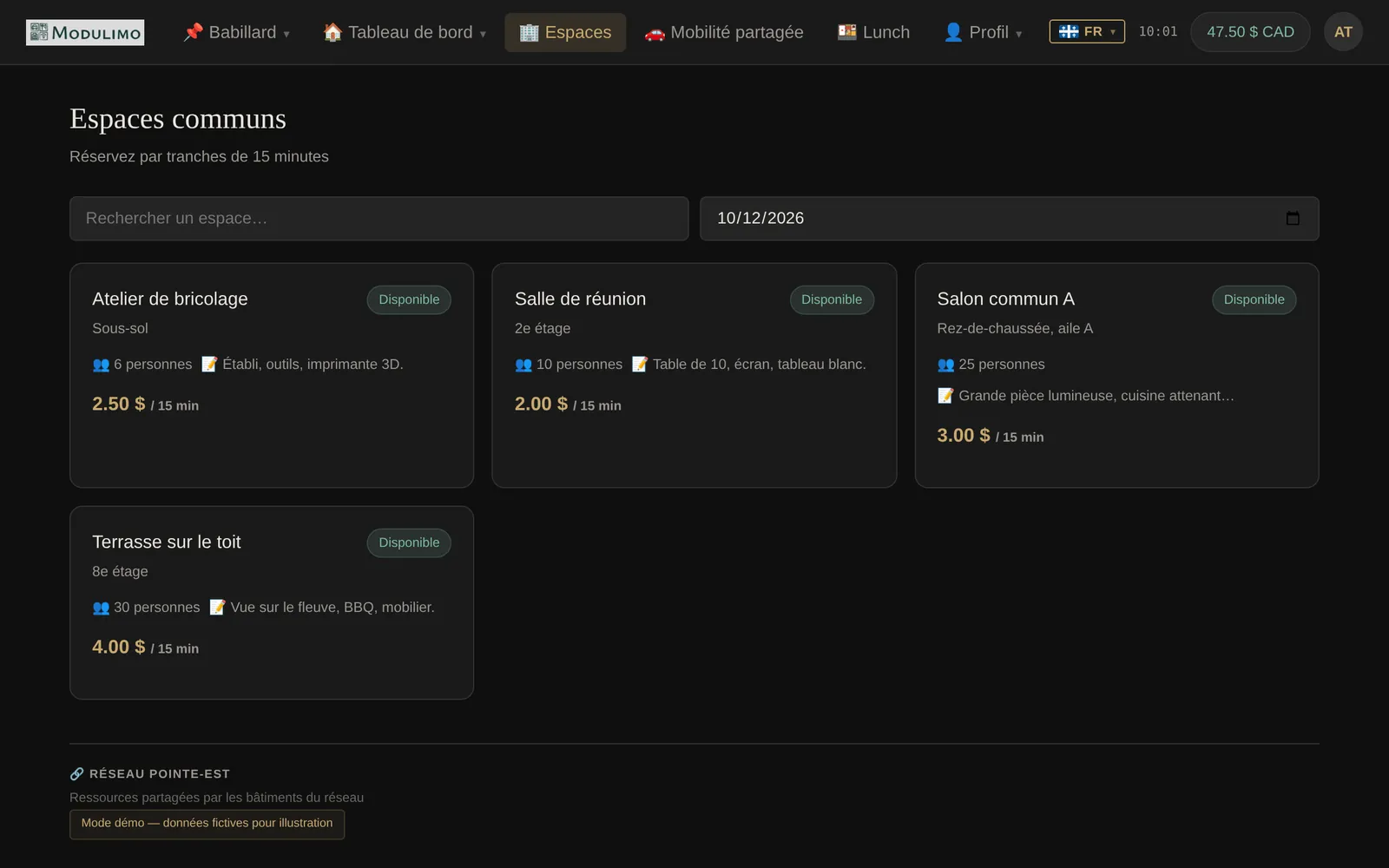Click the people icon in the Salon commun A card
Viewport: 1389px width, 868px height.
[945, 365]
